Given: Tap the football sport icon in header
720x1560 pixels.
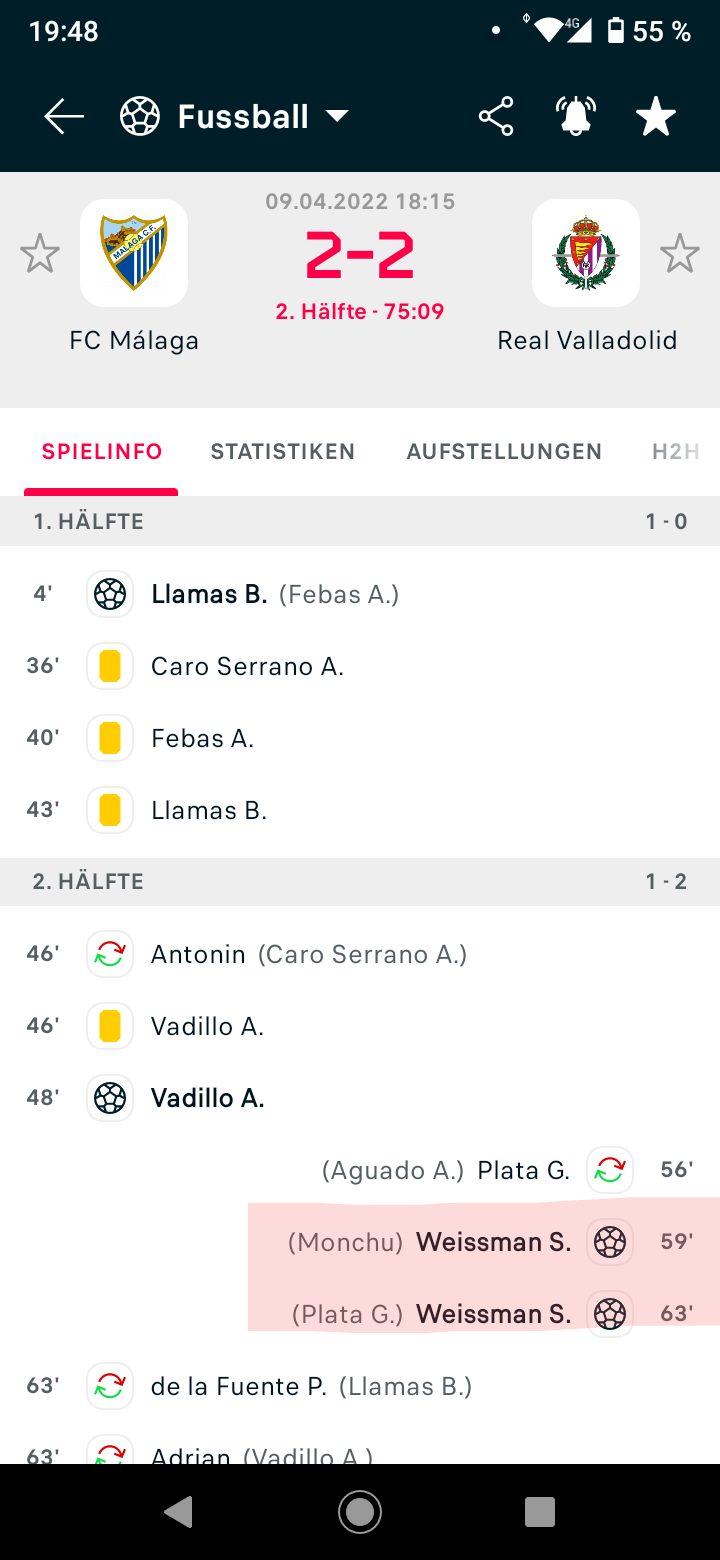Looking at the screenshot, I should pos(140,117).
